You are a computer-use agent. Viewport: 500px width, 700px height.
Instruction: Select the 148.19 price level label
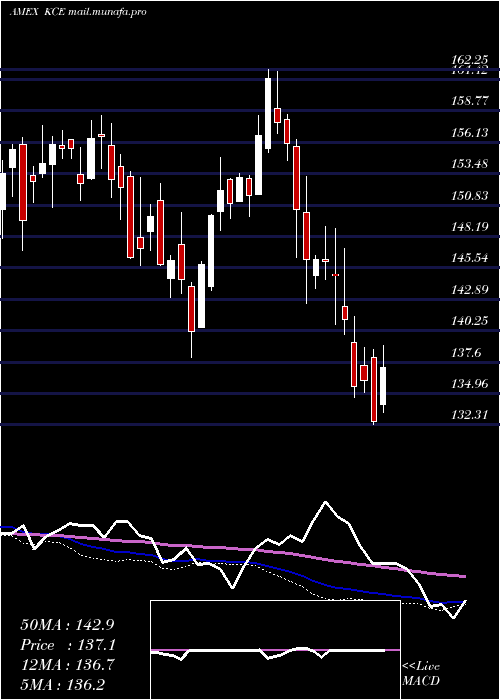tap(470, 227)
